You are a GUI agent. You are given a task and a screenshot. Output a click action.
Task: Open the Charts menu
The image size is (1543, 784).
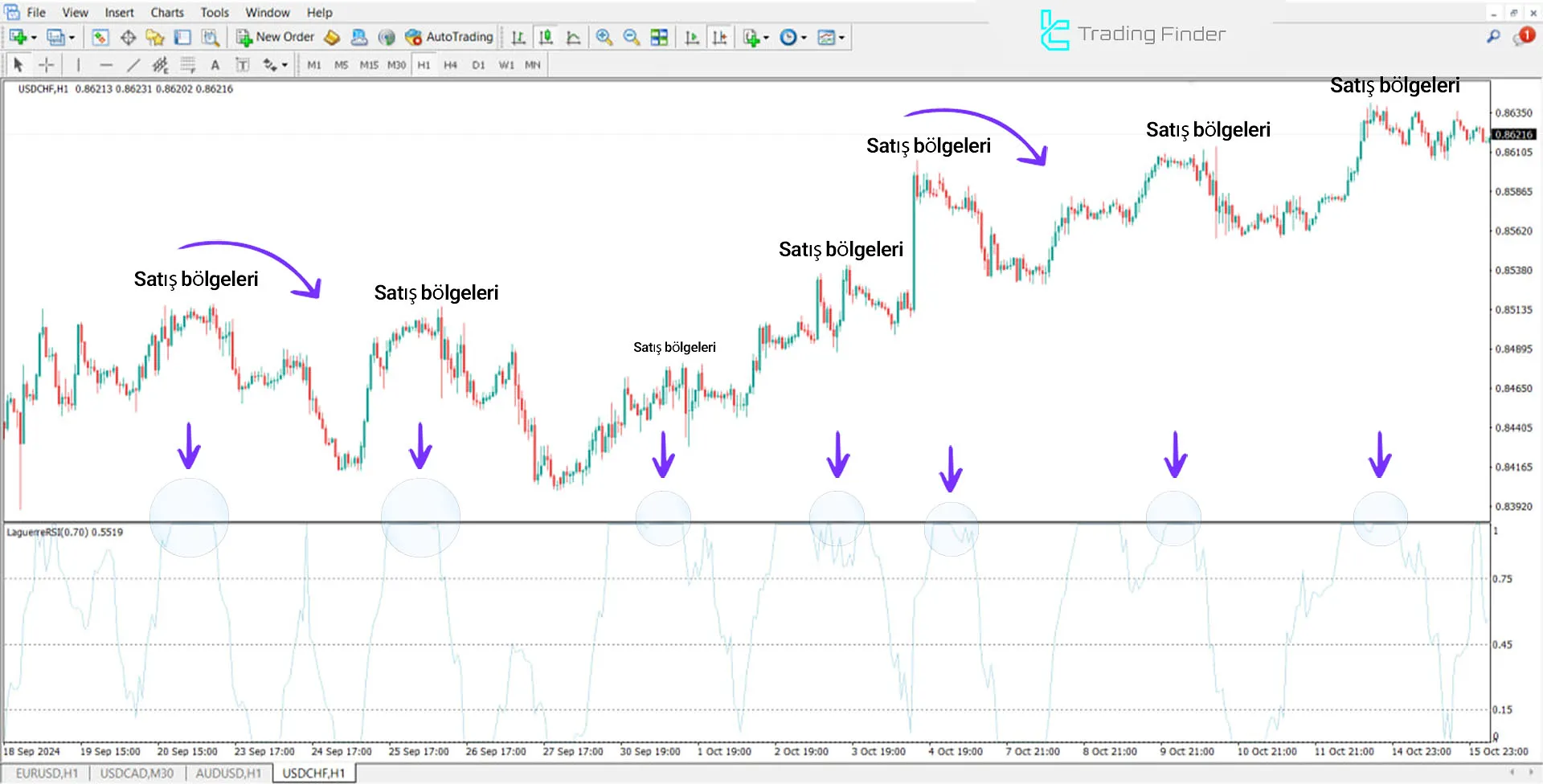166,12
